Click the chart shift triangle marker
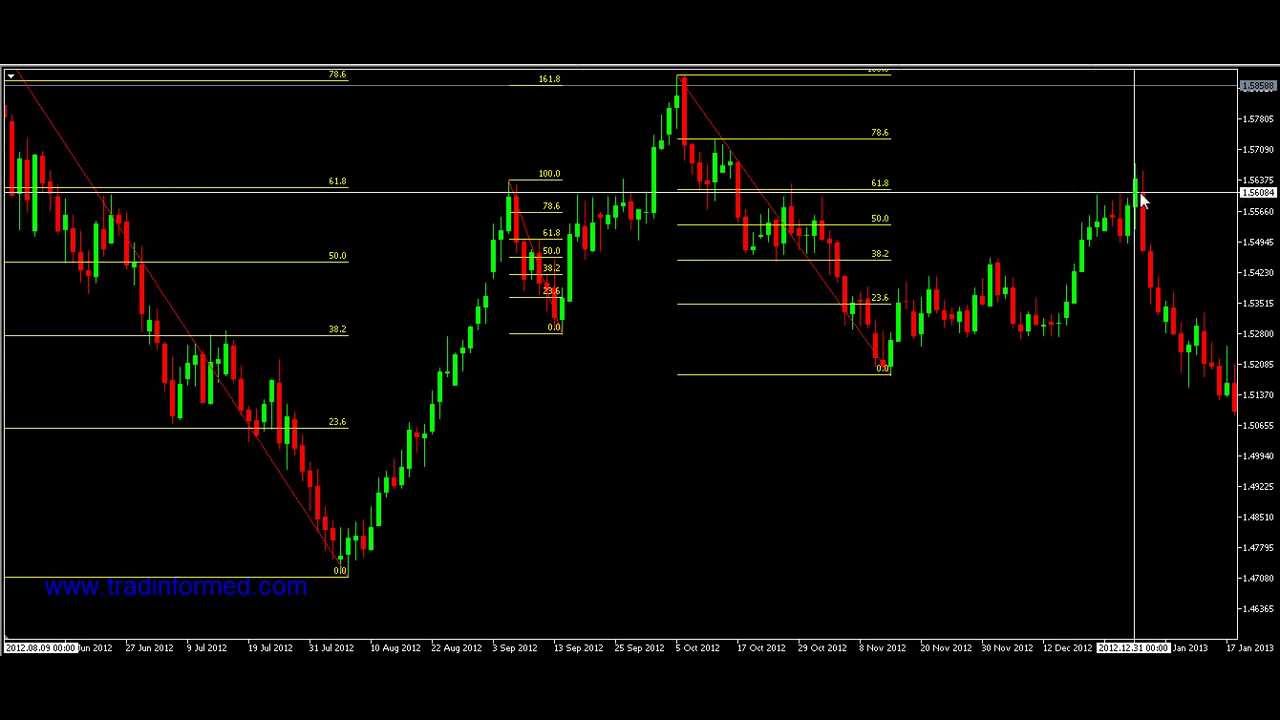 (10, 76)
